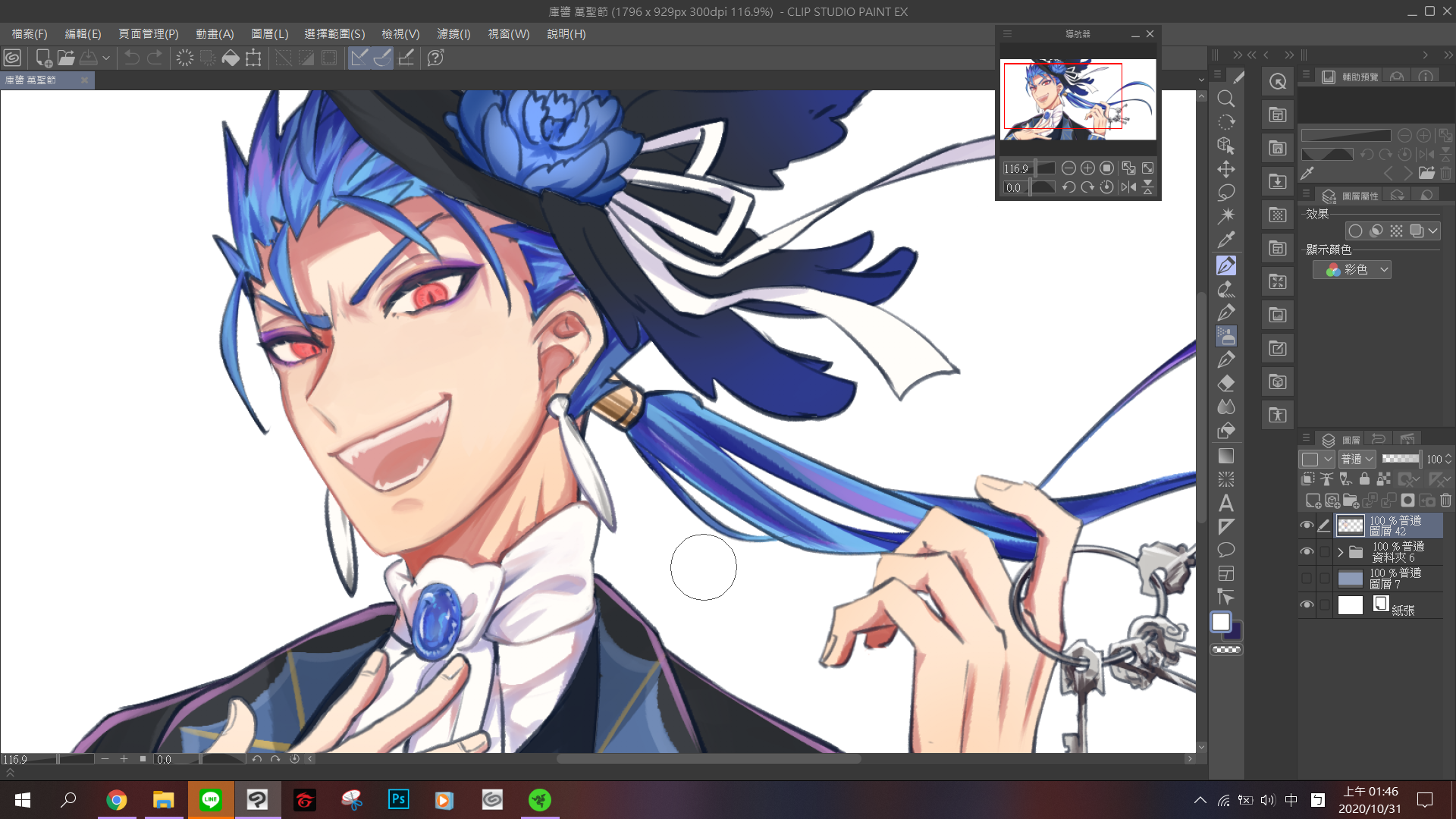Select the highlighted Pen tool
The height and width of the screenshot is (819, 1456).
[x=1225, y=265]
